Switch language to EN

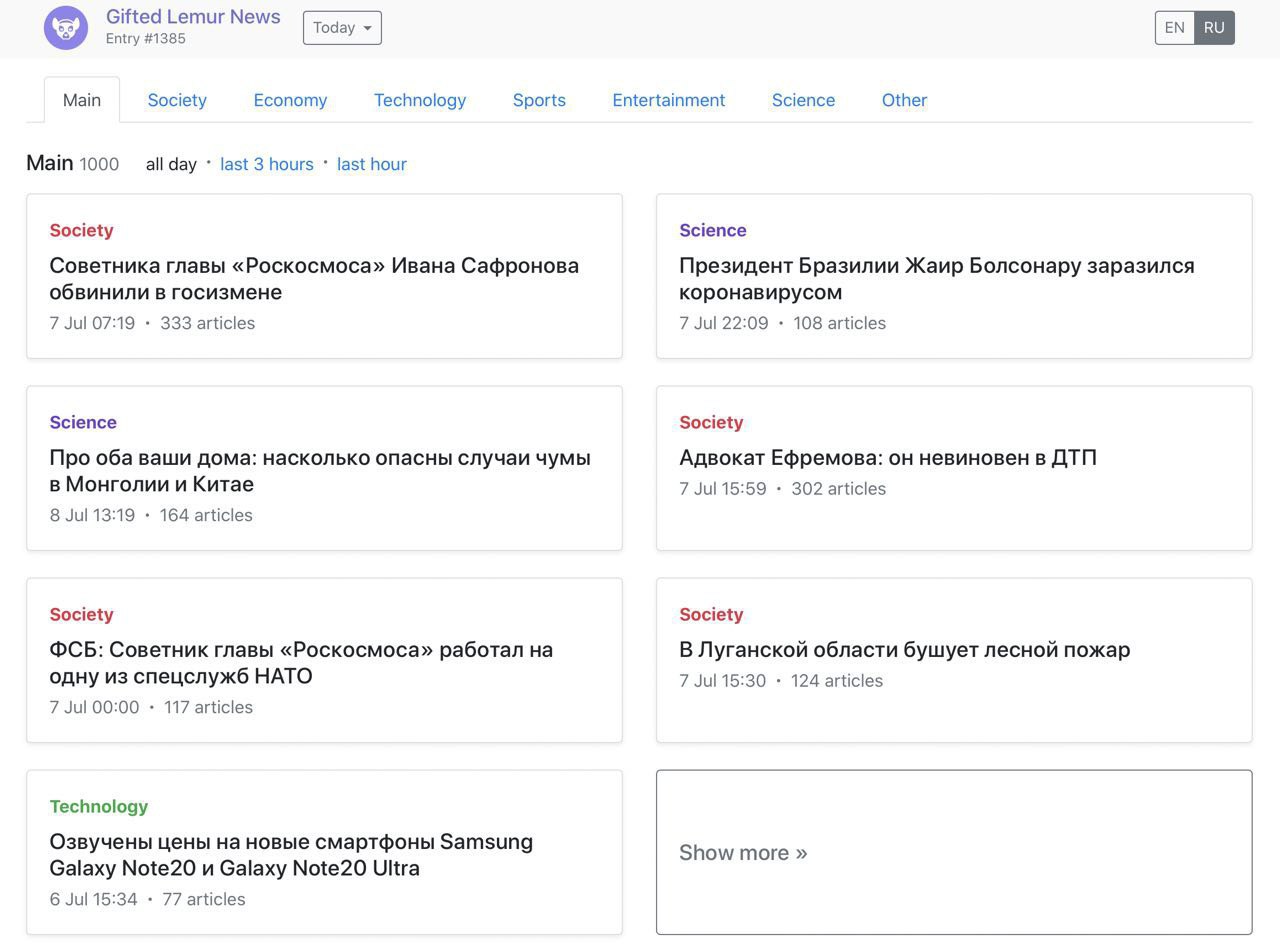tap(1174, 28)
